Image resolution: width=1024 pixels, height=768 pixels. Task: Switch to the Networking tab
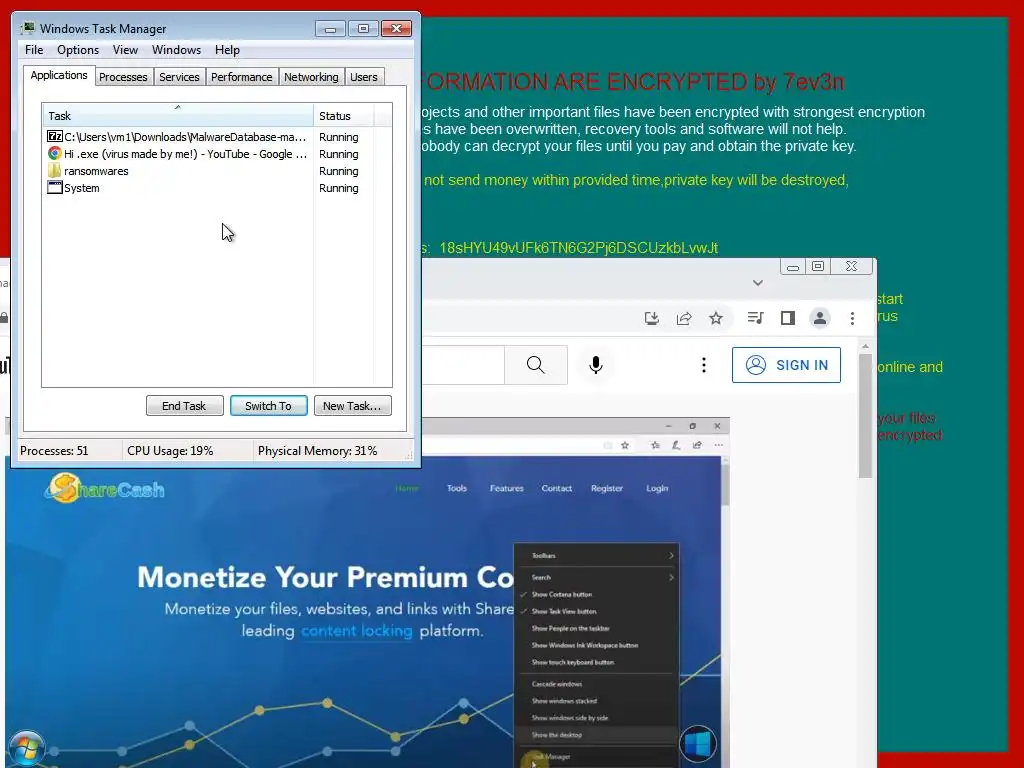[311, 77]
